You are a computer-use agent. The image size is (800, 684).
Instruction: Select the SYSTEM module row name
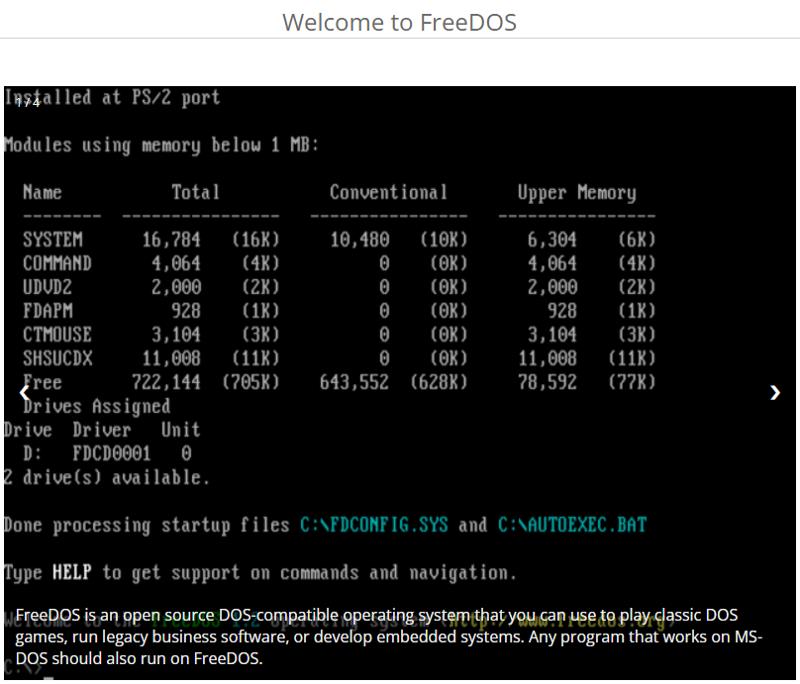point(53,240)
